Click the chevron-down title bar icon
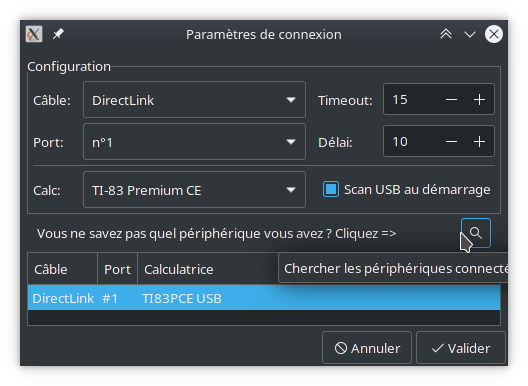 coord(470,34)
